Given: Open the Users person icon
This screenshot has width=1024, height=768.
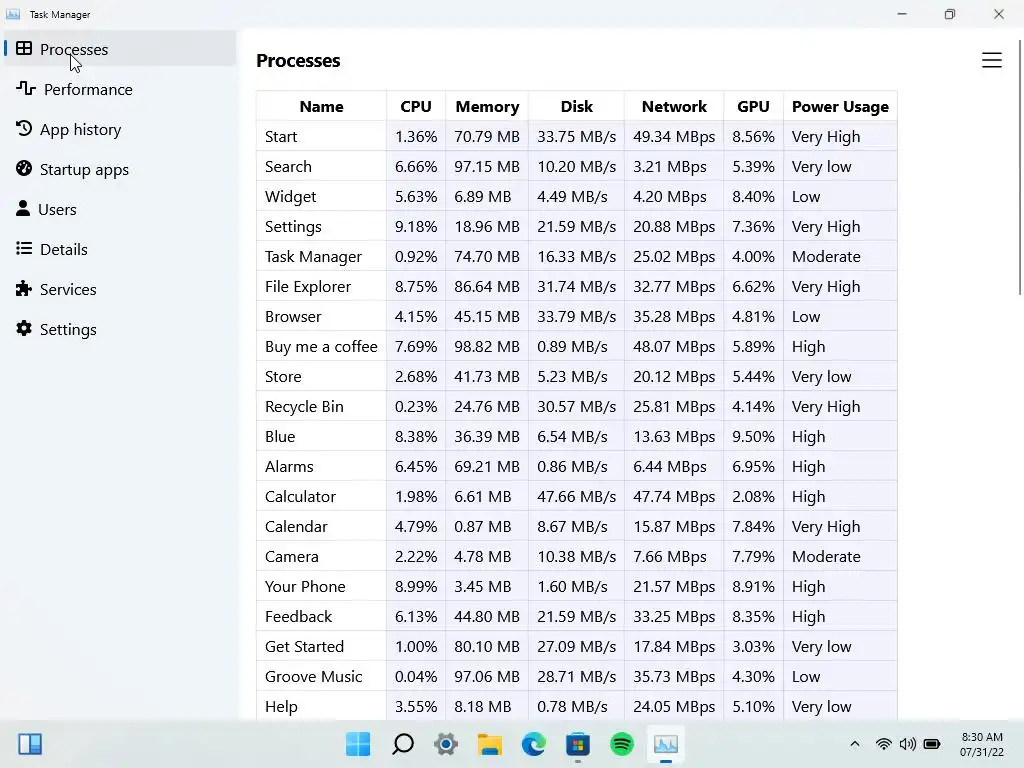Looking at the screenshot, I should click(23, 209).
